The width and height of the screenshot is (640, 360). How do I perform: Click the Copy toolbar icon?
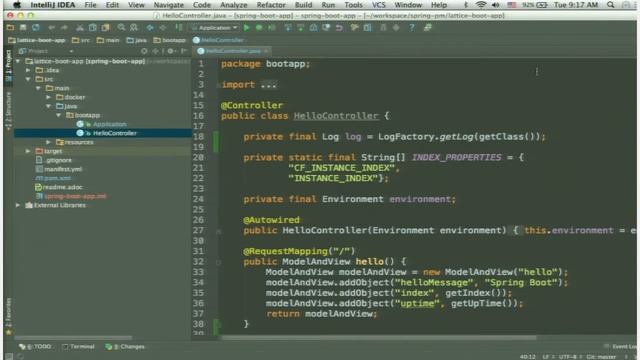click(93, 28)
